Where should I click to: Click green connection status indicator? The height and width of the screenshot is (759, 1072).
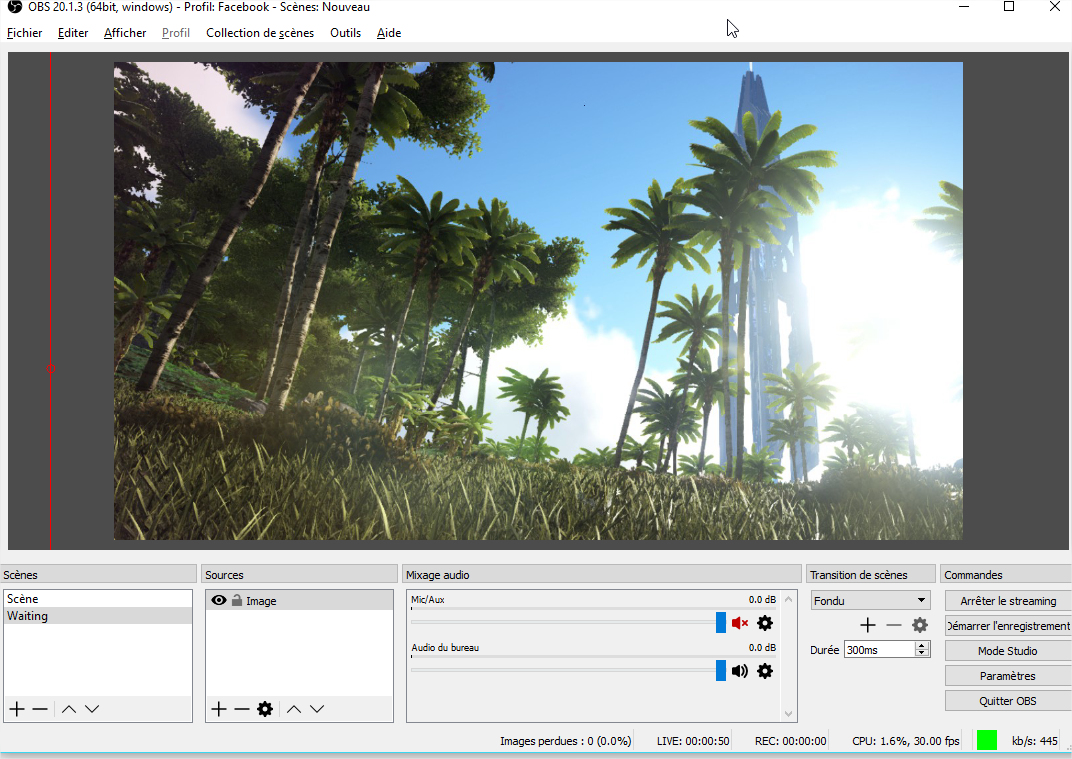(987, 741)
